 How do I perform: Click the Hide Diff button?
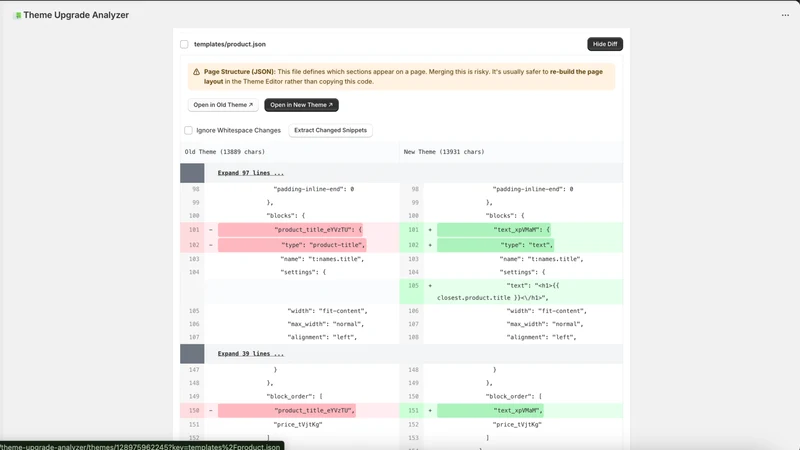pyautogui.click(x=605, y=44)
